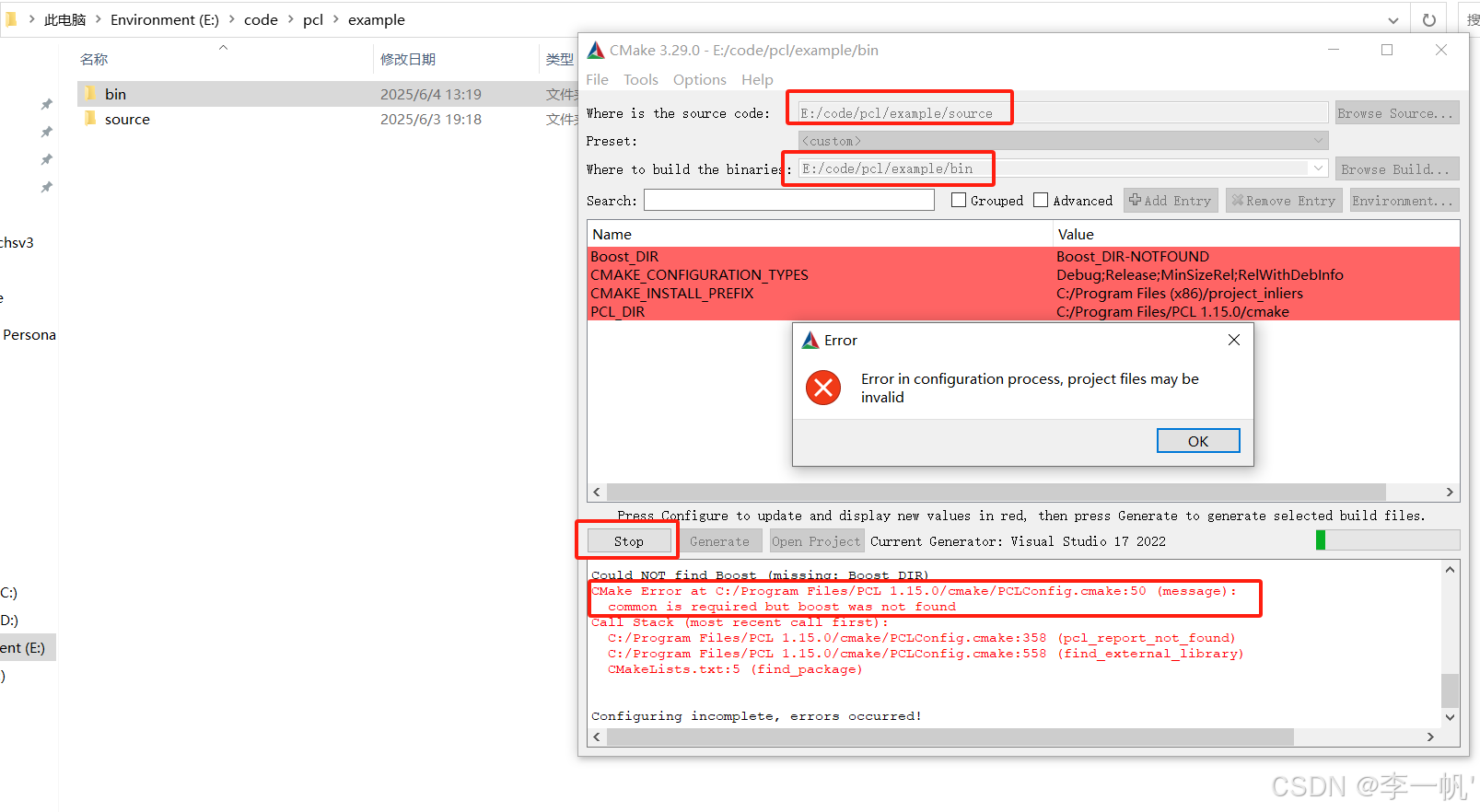Click the CMake logo in Error dialog title
Viewport: 1480px width, 812px height.
tap(810, 340)
